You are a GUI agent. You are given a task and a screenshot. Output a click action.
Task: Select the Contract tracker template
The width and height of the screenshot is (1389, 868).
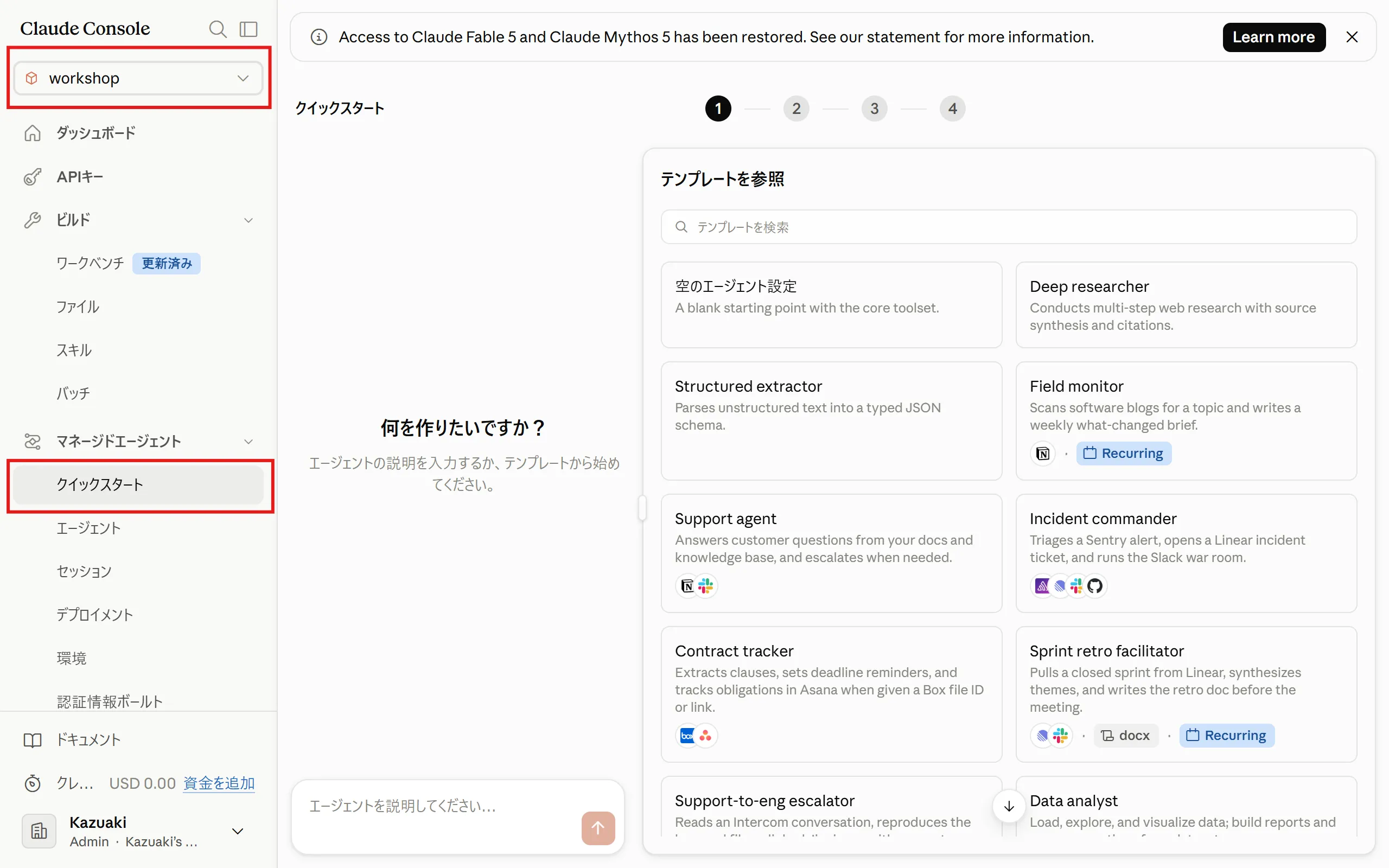pos(831,694)
